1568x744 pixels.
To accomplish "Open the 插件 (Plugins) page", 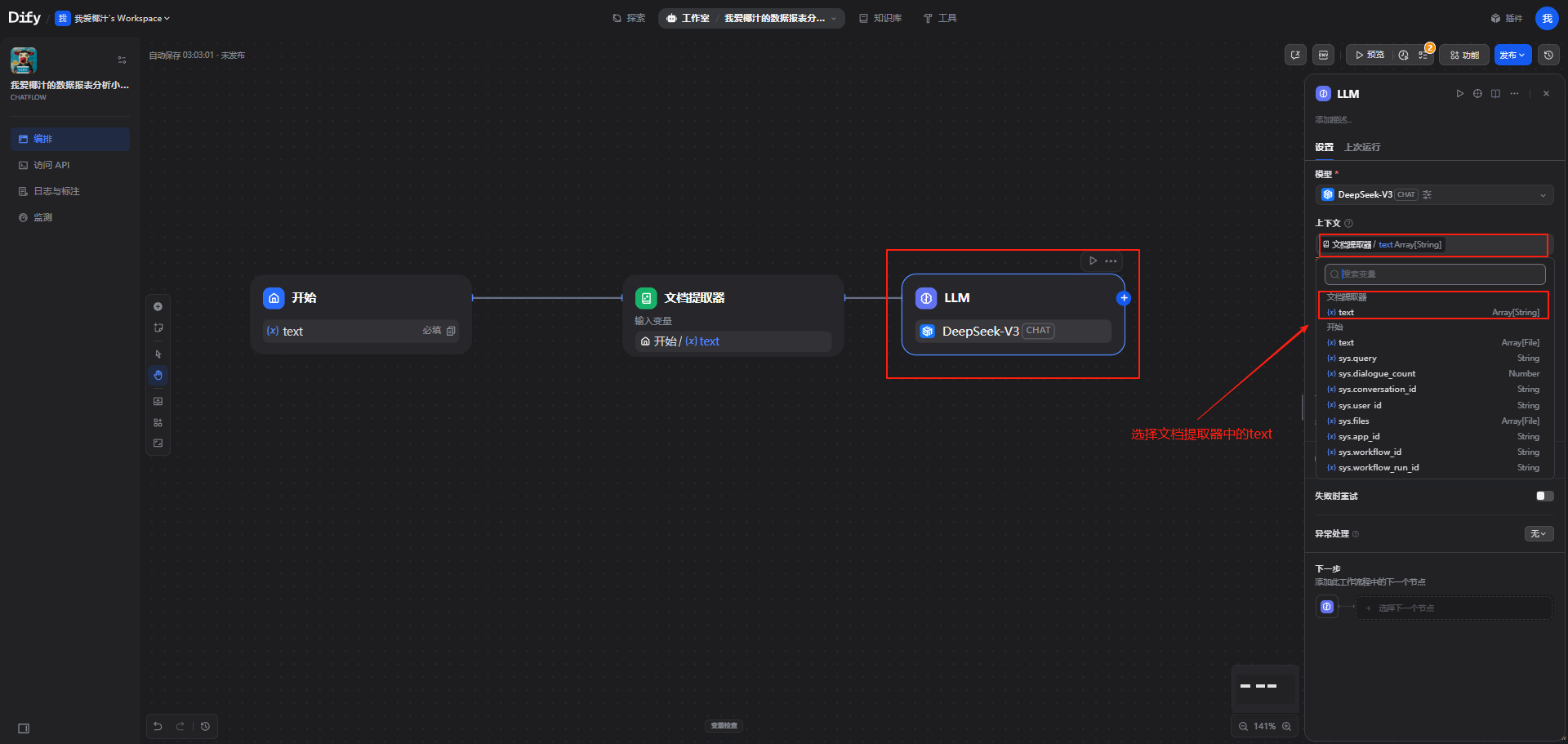I will point(1507,18).
